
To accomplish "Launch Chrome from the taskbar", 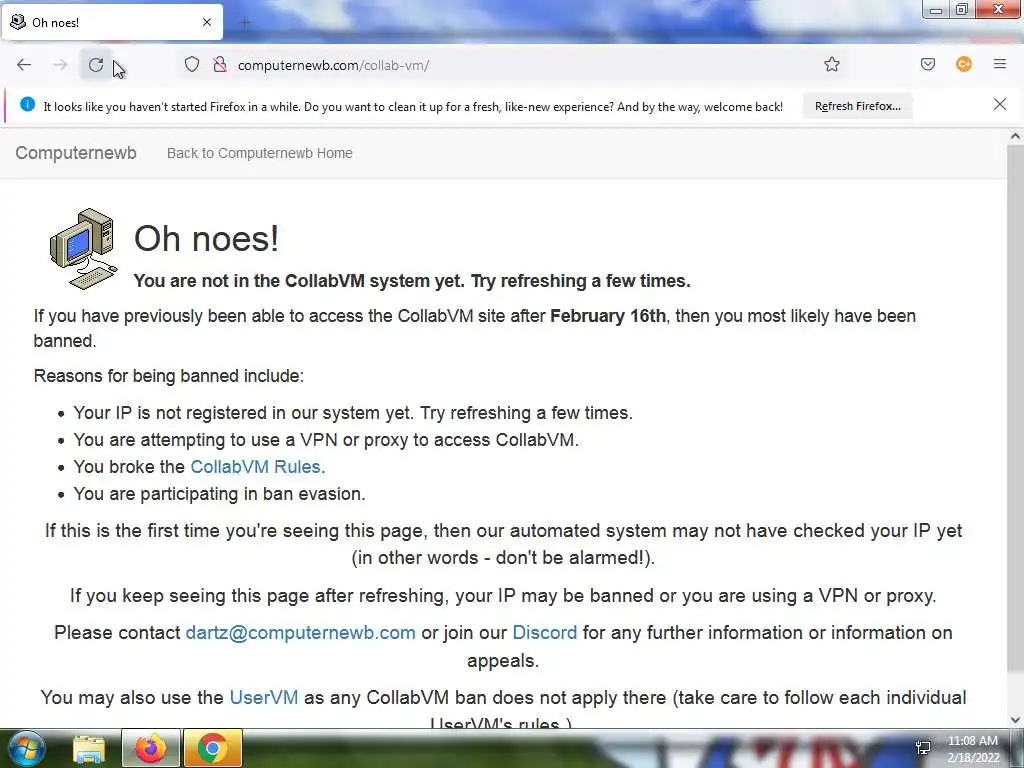I will click(213, 748).
